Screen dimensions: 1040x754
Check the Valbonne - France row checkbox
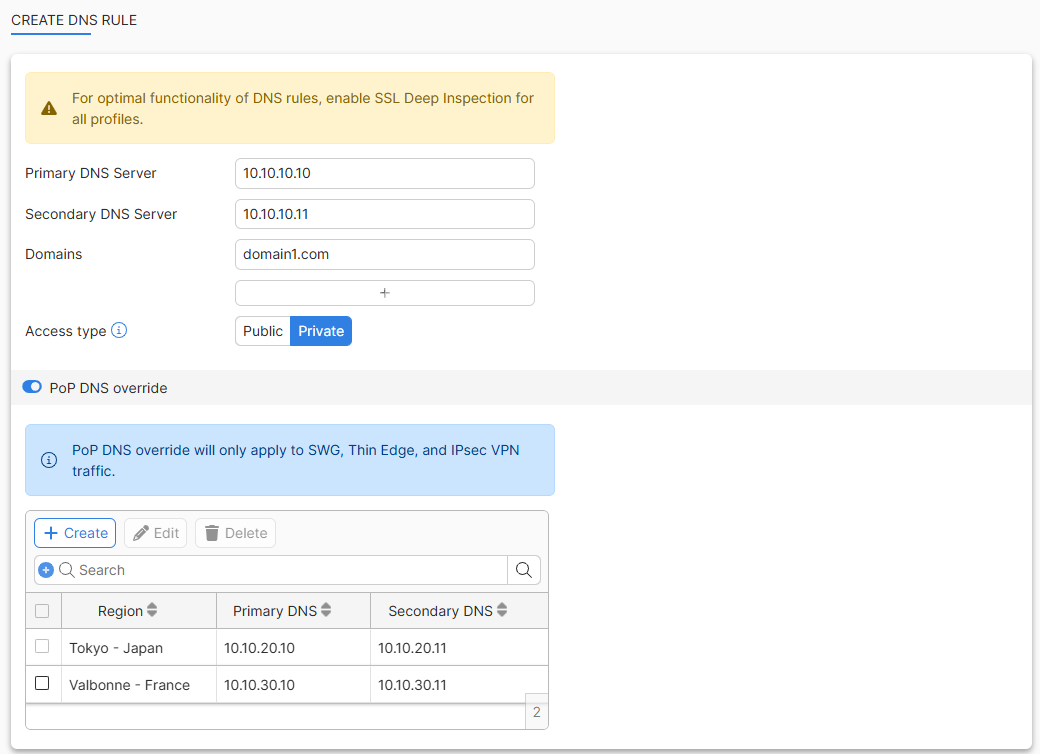click(42, 683)
